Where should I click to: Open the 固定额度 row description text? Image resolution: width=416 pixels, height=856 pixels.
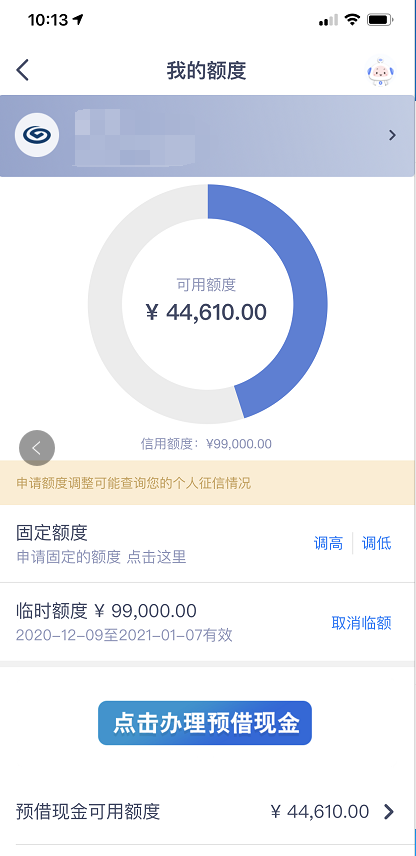point(101,557)
